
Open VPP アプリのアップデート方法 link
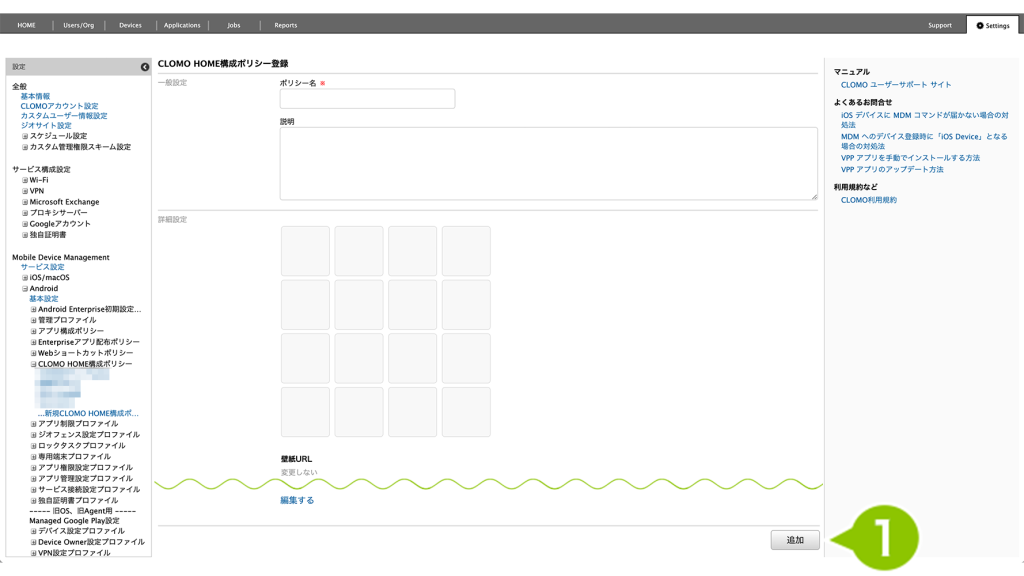pyautogui.click(x=892, y=170)
